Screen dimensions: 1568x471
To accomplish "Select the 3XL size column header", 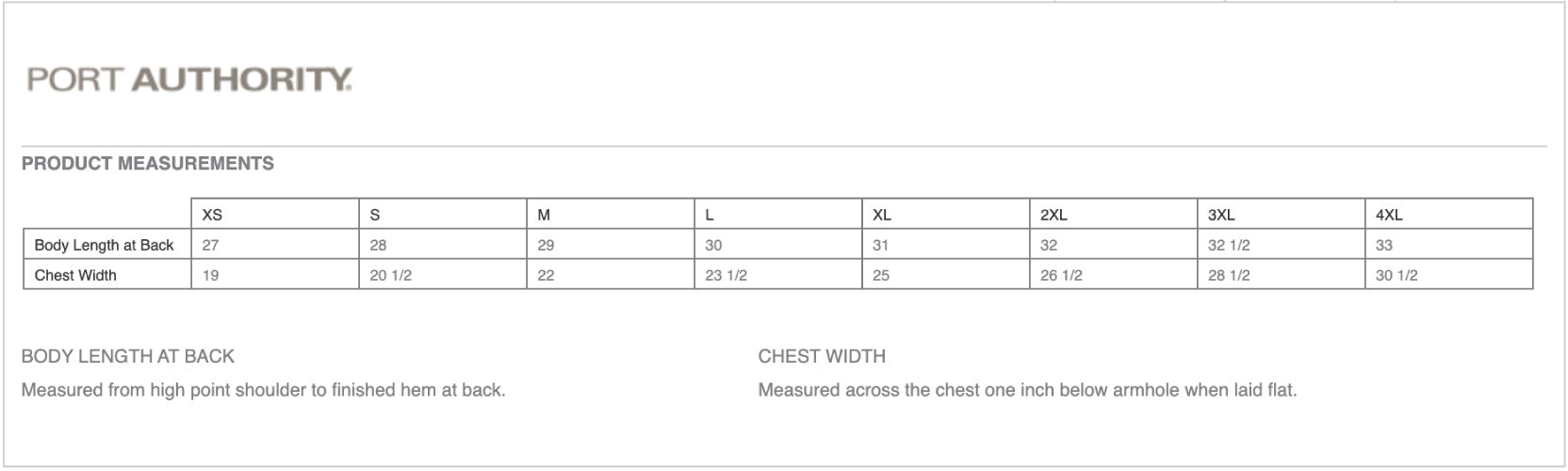I will click(1282, 214).
